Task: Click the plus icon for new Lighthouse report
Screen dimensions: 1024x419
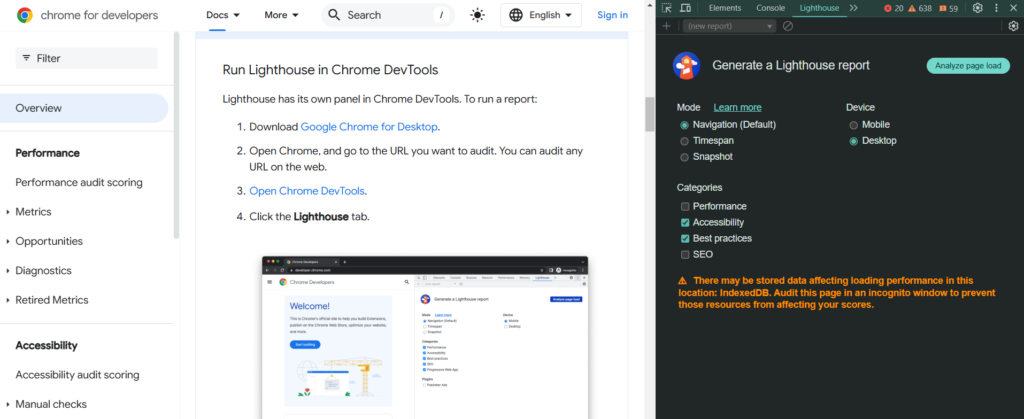Action: click(666, 26)
